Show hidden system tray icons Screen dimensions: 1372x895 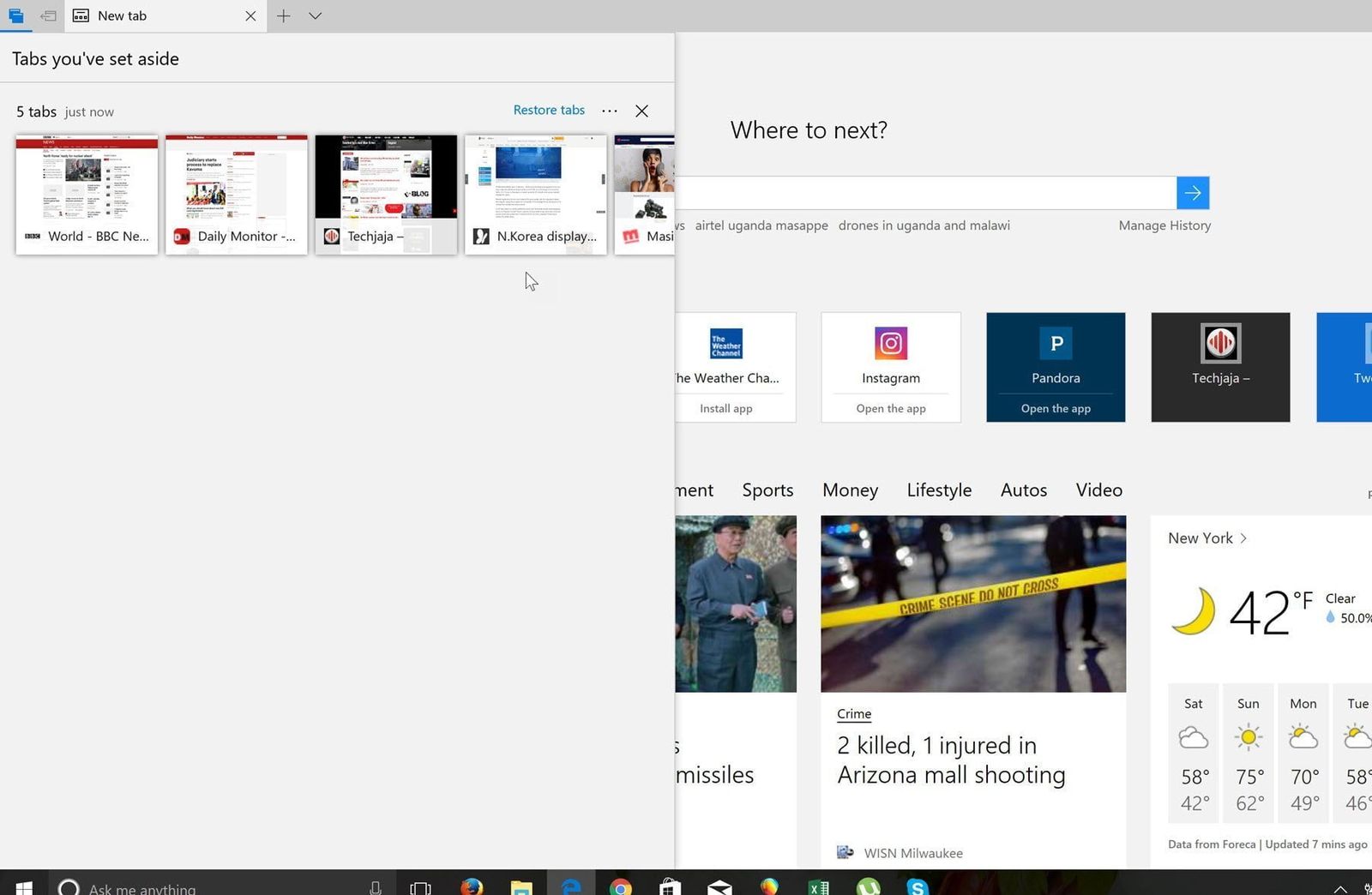click(1340, 889)
